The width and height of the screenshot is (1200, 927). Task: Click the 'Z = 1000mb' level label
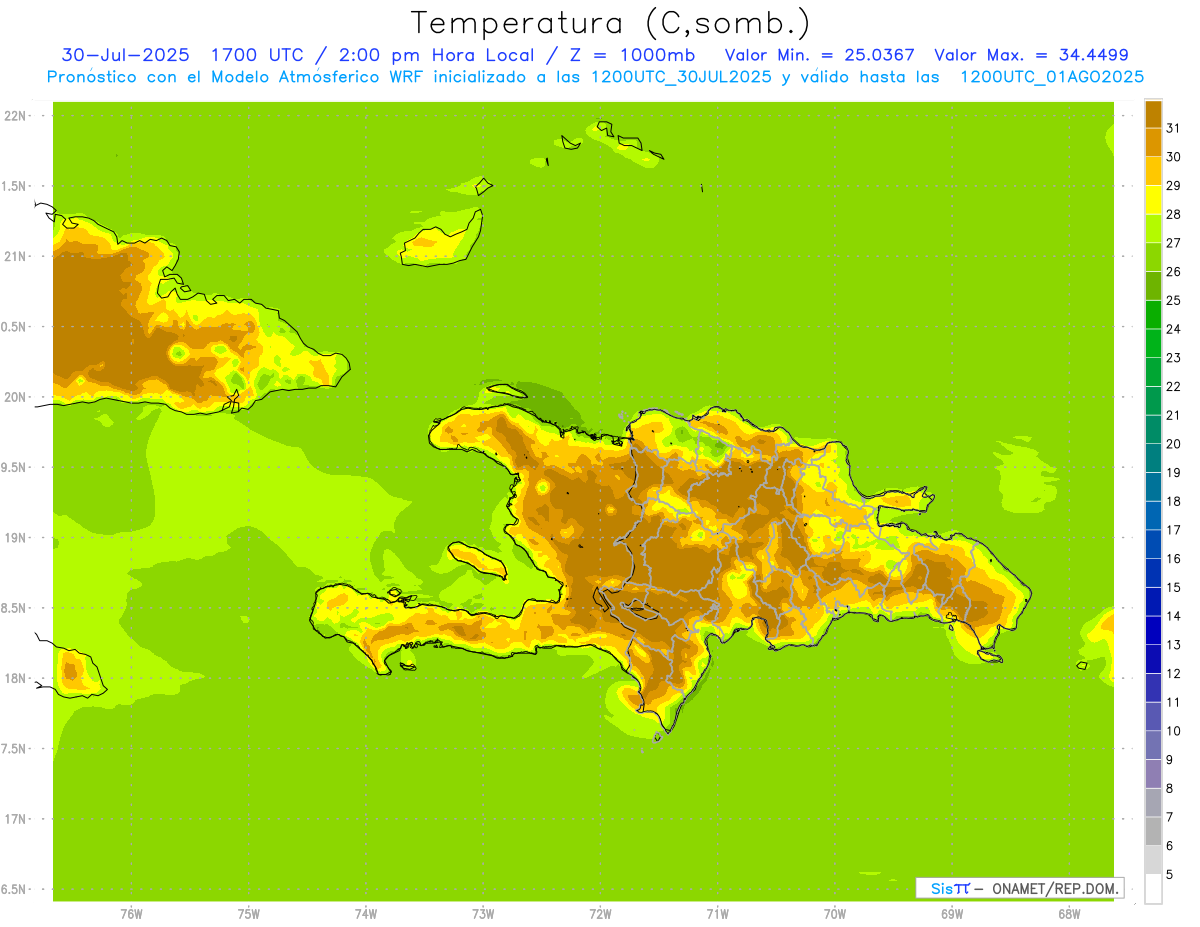point(631,55)
